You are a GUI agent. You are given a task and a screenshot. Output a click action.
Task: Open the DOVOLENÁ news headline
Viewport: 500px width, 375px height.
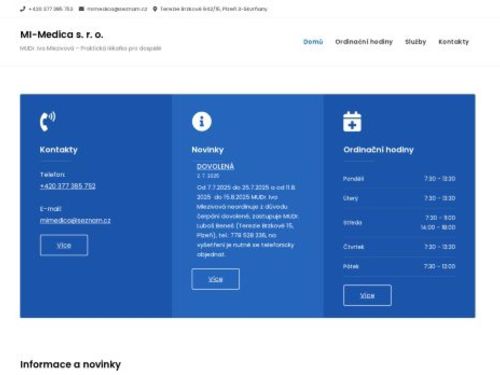(215, 166)
